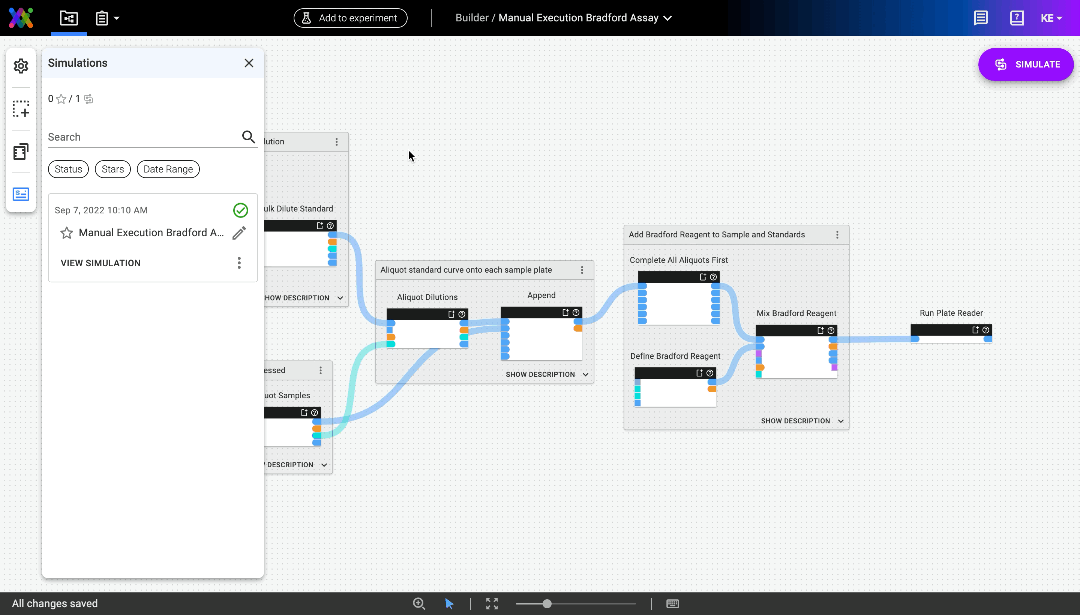Activate the zoom tool in the status bar
The image size is (1080, 615).
coord(419,603)
